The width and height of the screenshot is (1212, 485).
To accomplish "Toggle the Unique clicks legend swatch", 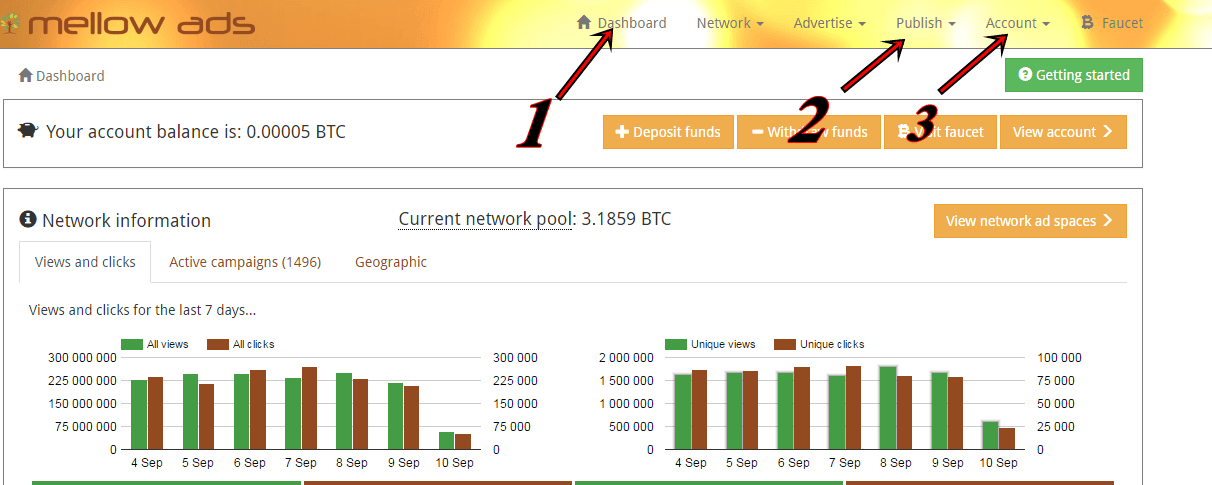I will pyautogui.click(x=785, y=344).
